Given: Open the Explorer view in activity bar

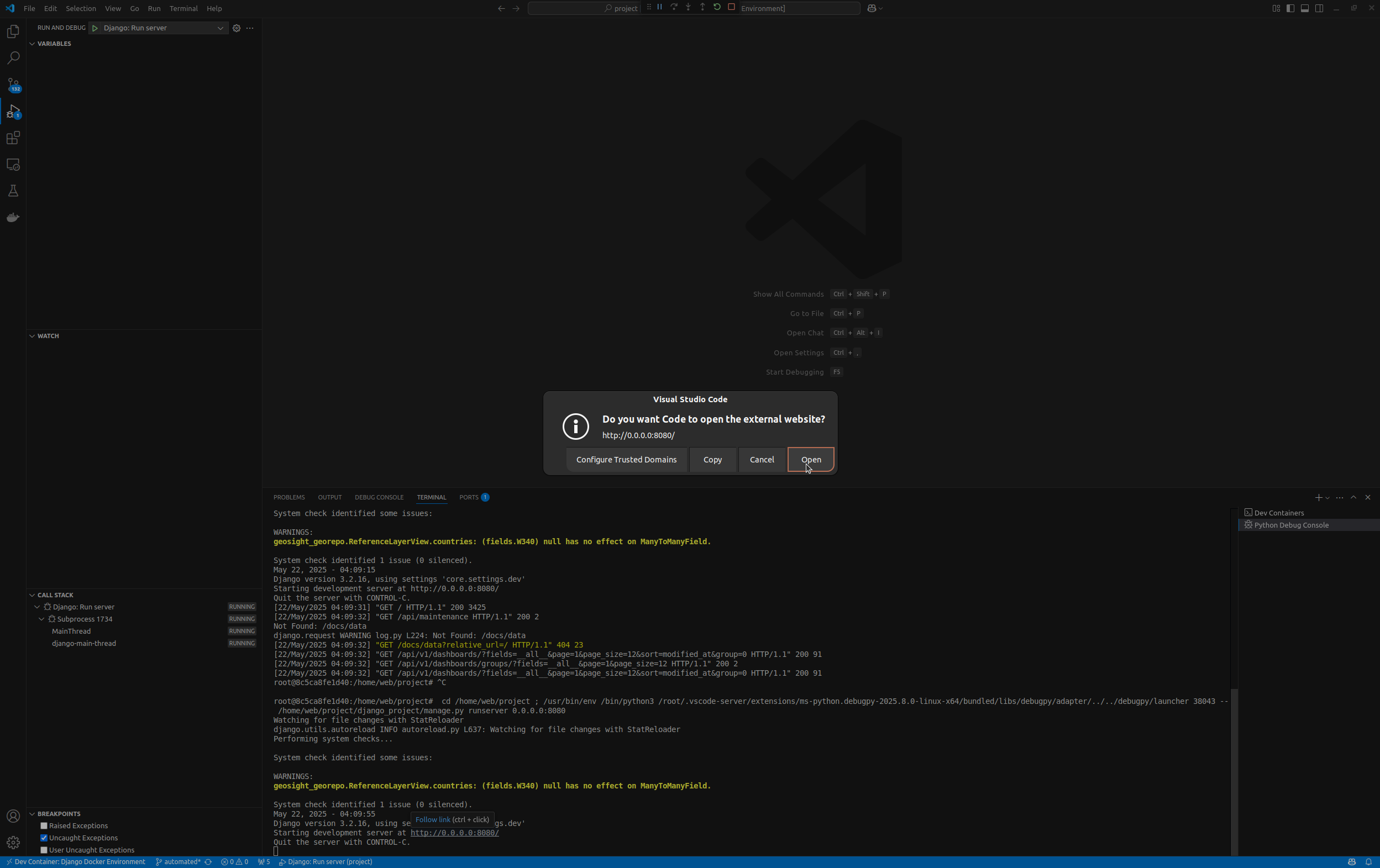Looking at the screenshot, I should pyautogui.click(x=13, y=31).
